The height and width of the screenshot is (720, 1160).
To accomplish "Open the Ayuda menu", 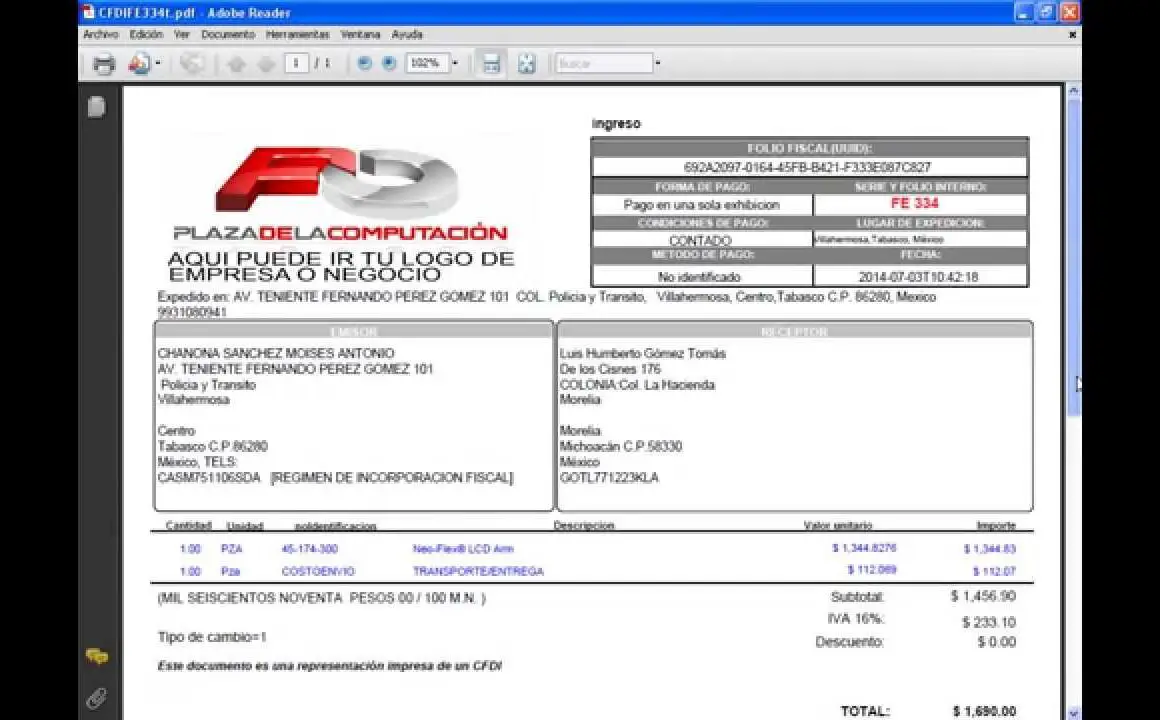I will pyautogui.click(x=406, y=34).
